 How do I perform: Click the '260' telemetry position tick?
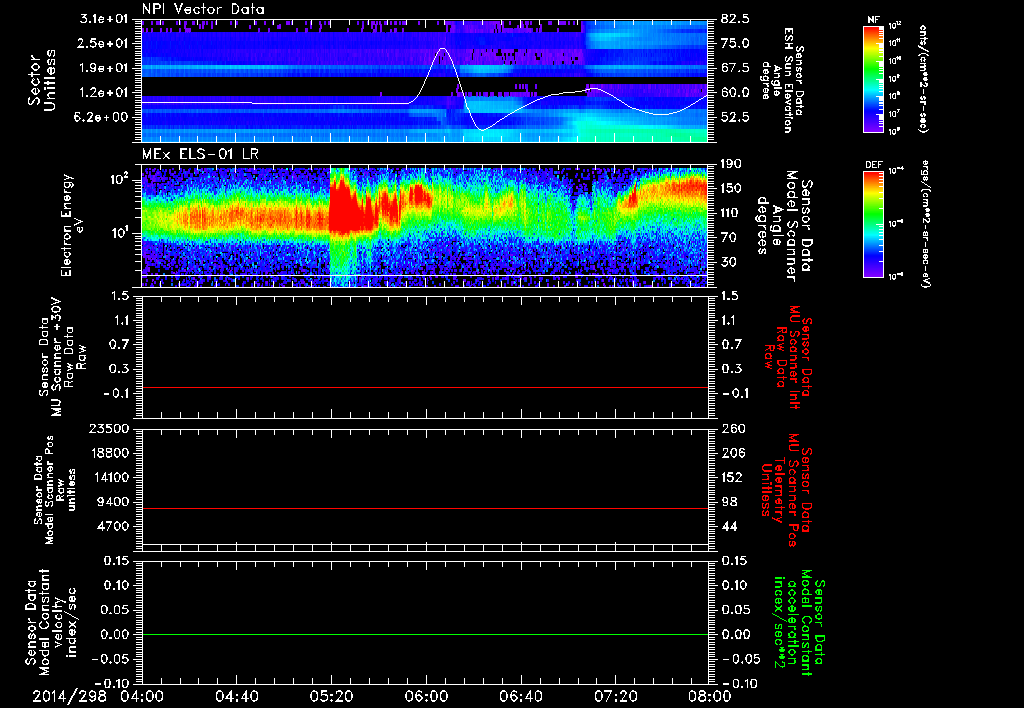tap(731, 429)
